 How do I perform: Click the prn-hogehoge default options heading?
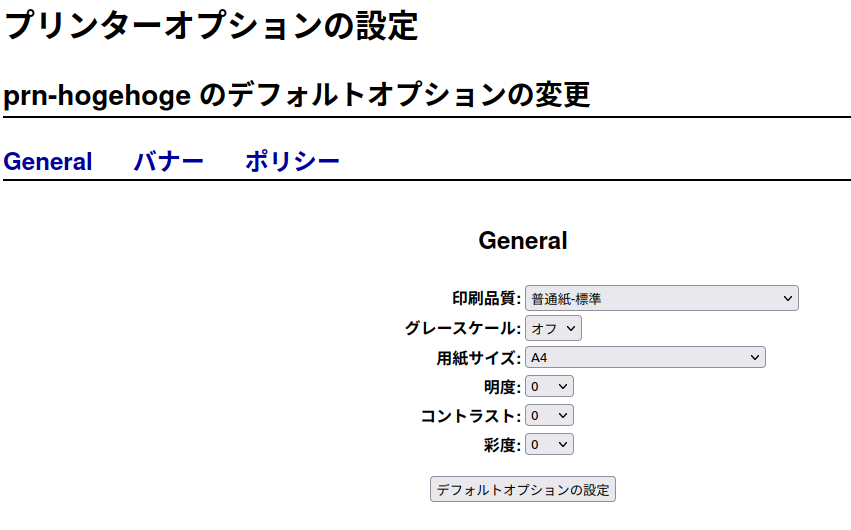point(297,95)
